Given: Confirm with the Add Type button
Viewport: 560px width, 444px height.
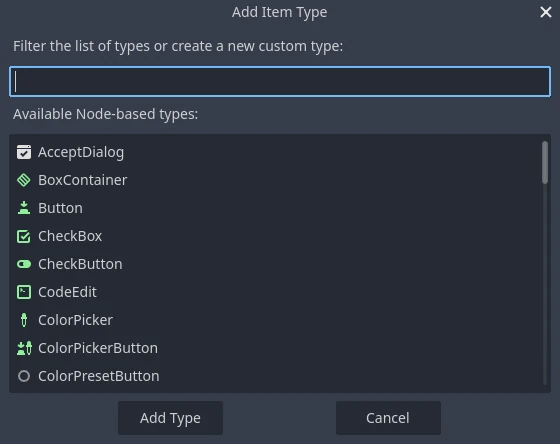Looking at the screenshot, I should point(170,418).
